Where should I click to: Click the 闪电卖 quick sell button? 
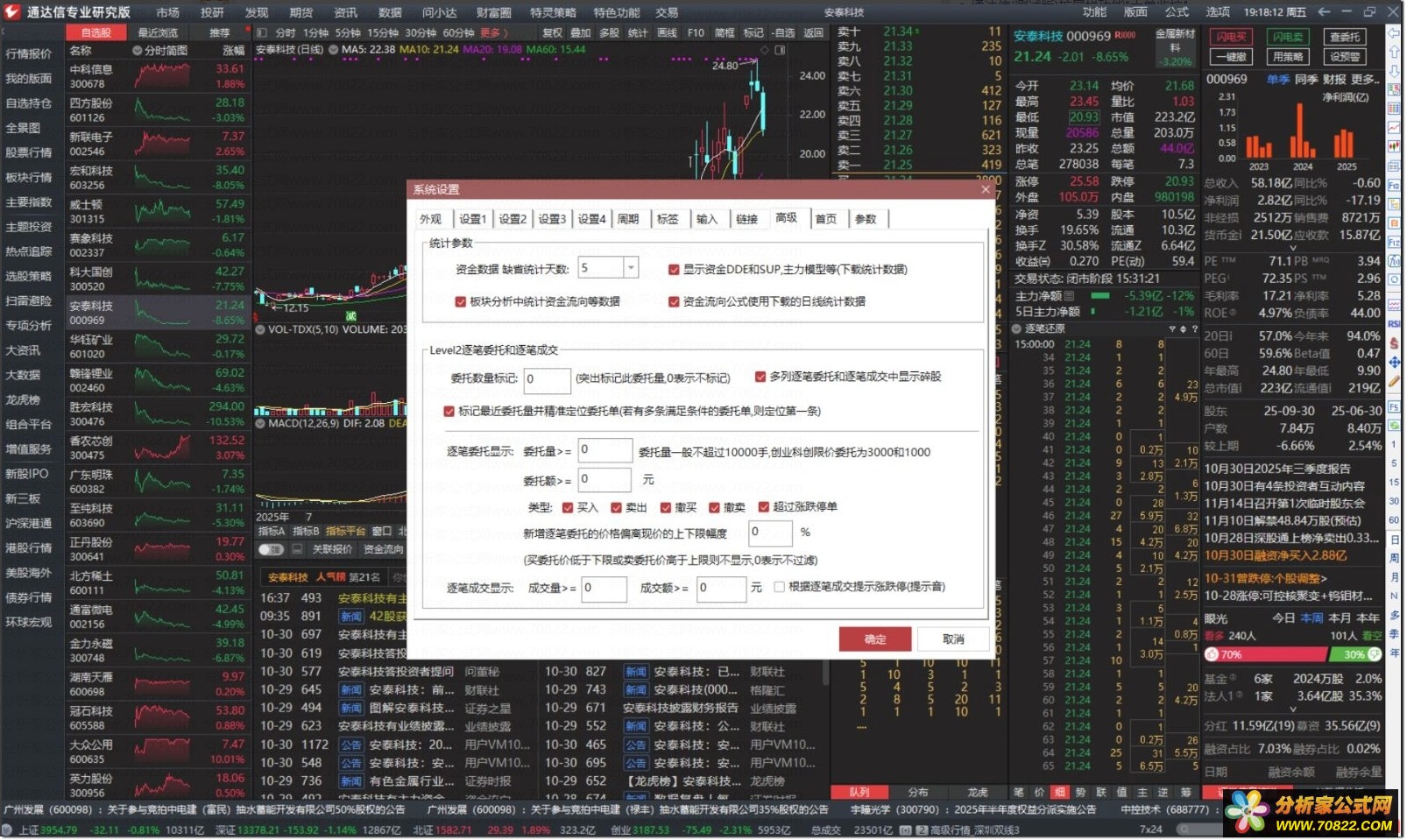(1288, 37)
